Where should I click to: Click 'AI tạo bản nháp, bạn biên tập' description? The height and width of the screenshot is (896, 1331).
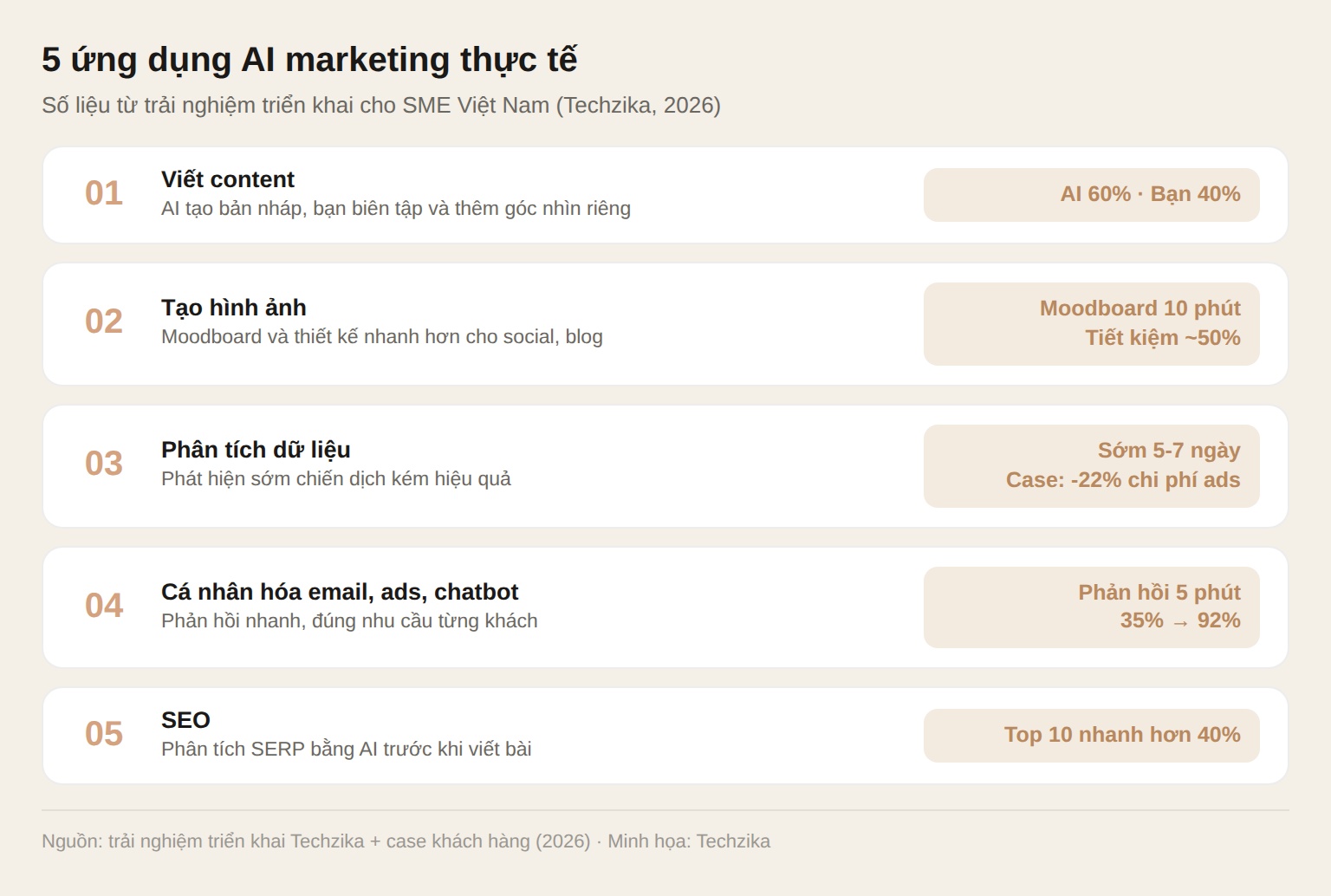point(396,208)
